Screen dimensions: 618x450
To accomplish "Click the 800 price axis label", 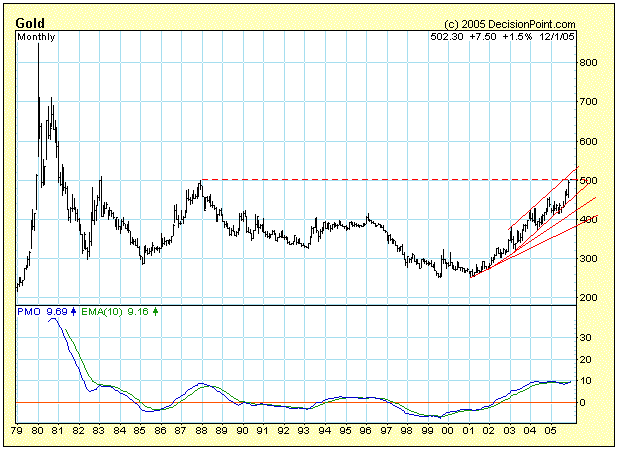I will (592, 63).
